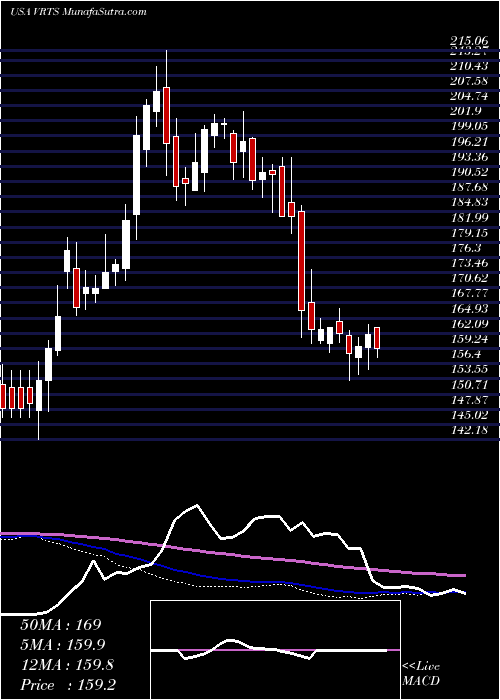This screenshot has width=500, height=700.
Task: Click the 181.99 axis label
Action: point(469,218)
